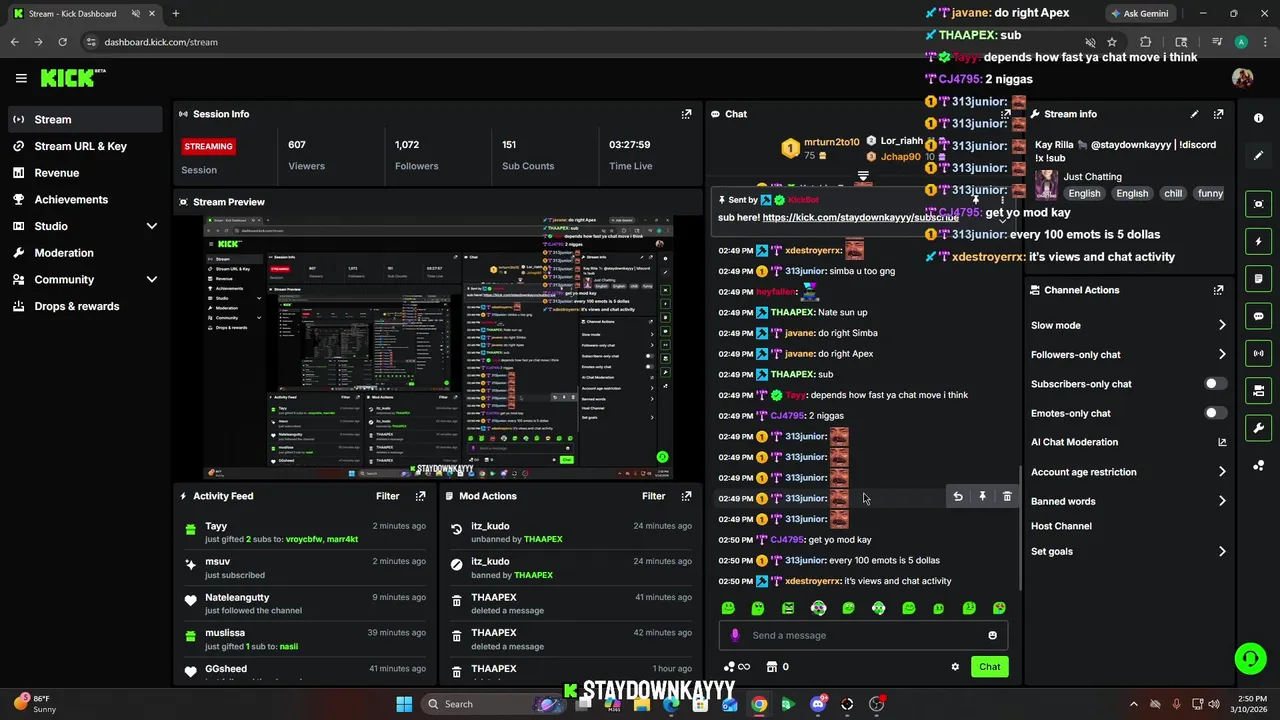
Task: Pop out the Stream info panel
Action: [1218, 114]
